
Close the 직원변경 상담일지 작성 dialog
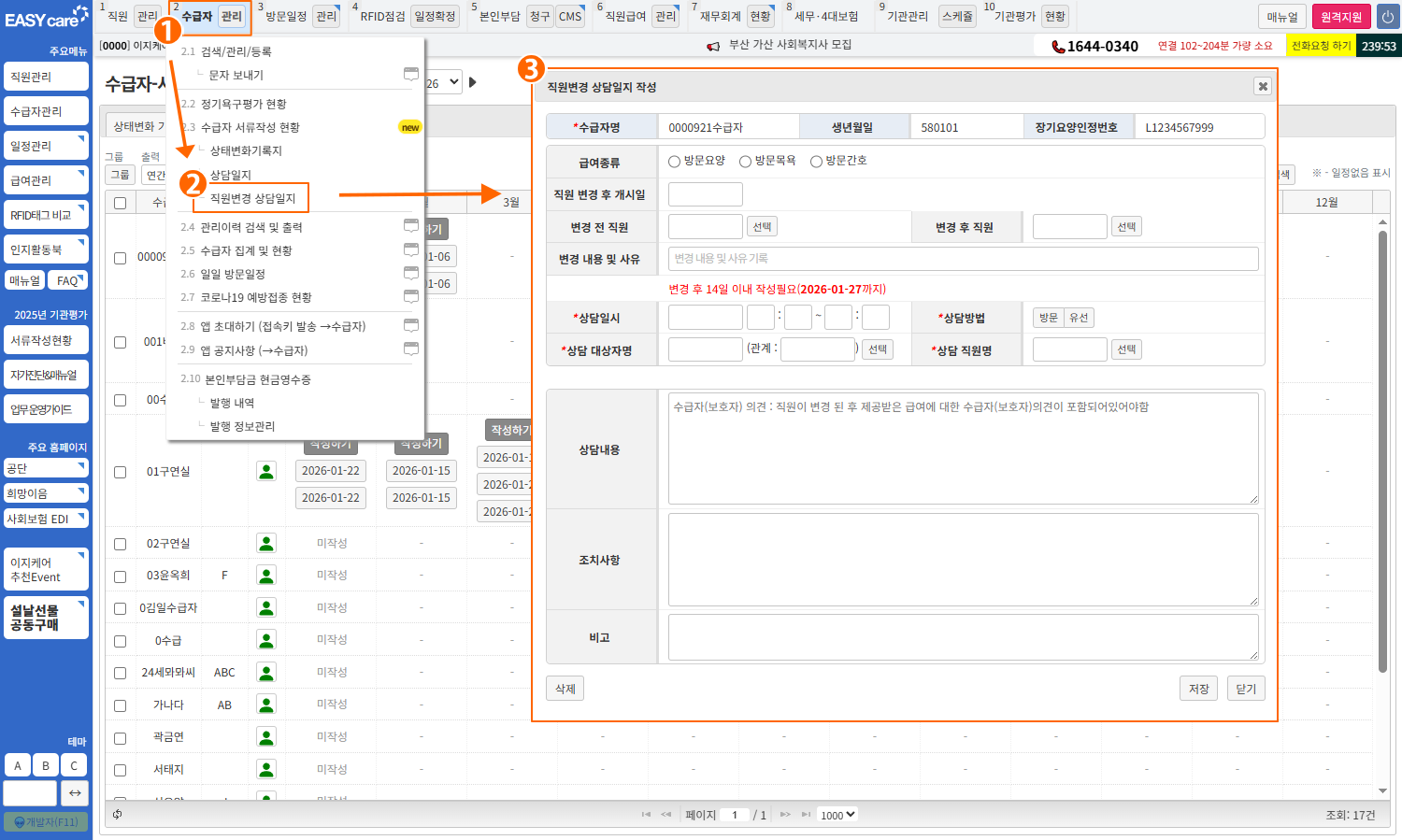[x=1263, y=86]
